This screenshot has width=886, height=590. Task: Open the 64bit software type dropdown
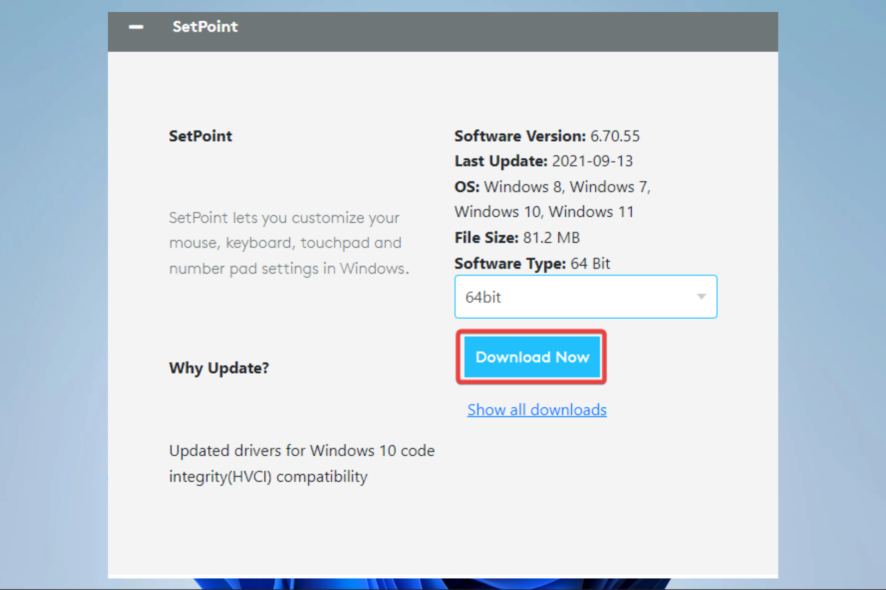(x=585, y=297)
